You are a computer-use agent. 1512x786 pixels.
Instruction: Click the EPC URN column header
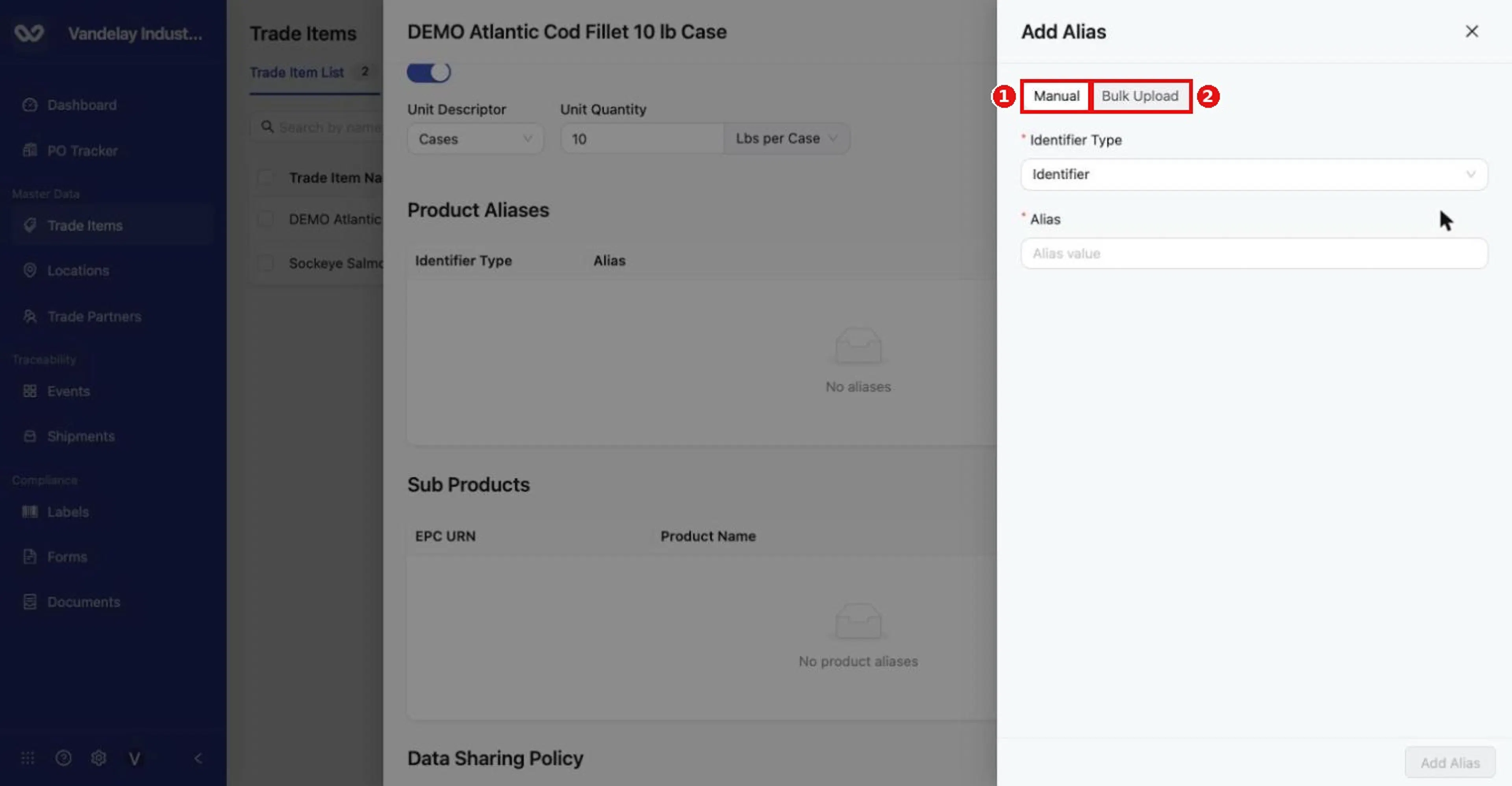pos(445,536)
